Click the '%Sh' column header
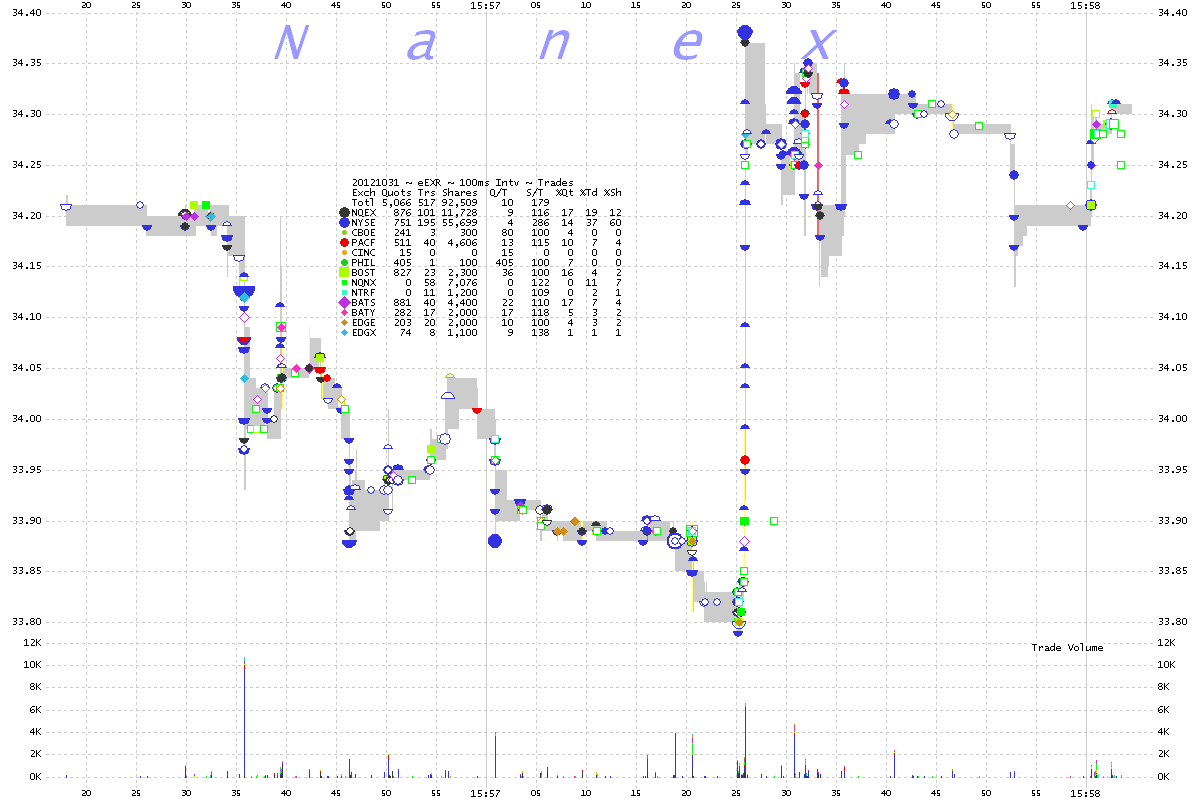Image resolution: width=1200 pixels, height=800 pixels. tap(612, 193)
